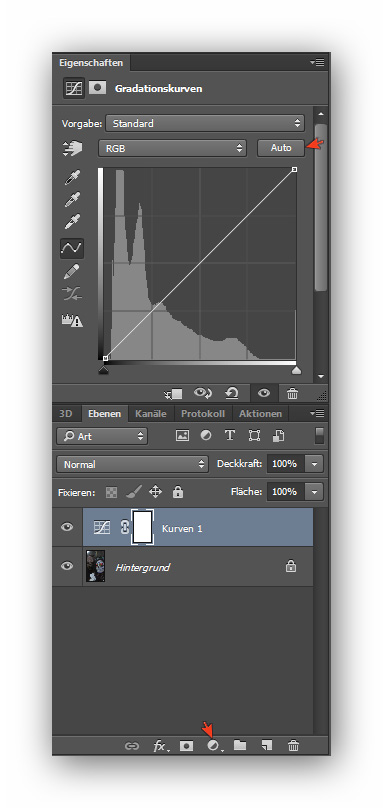Open the RGB channel dropdown
Viewport: 383px width, 808px height.
pyautogui.click(x=172, y=148)
